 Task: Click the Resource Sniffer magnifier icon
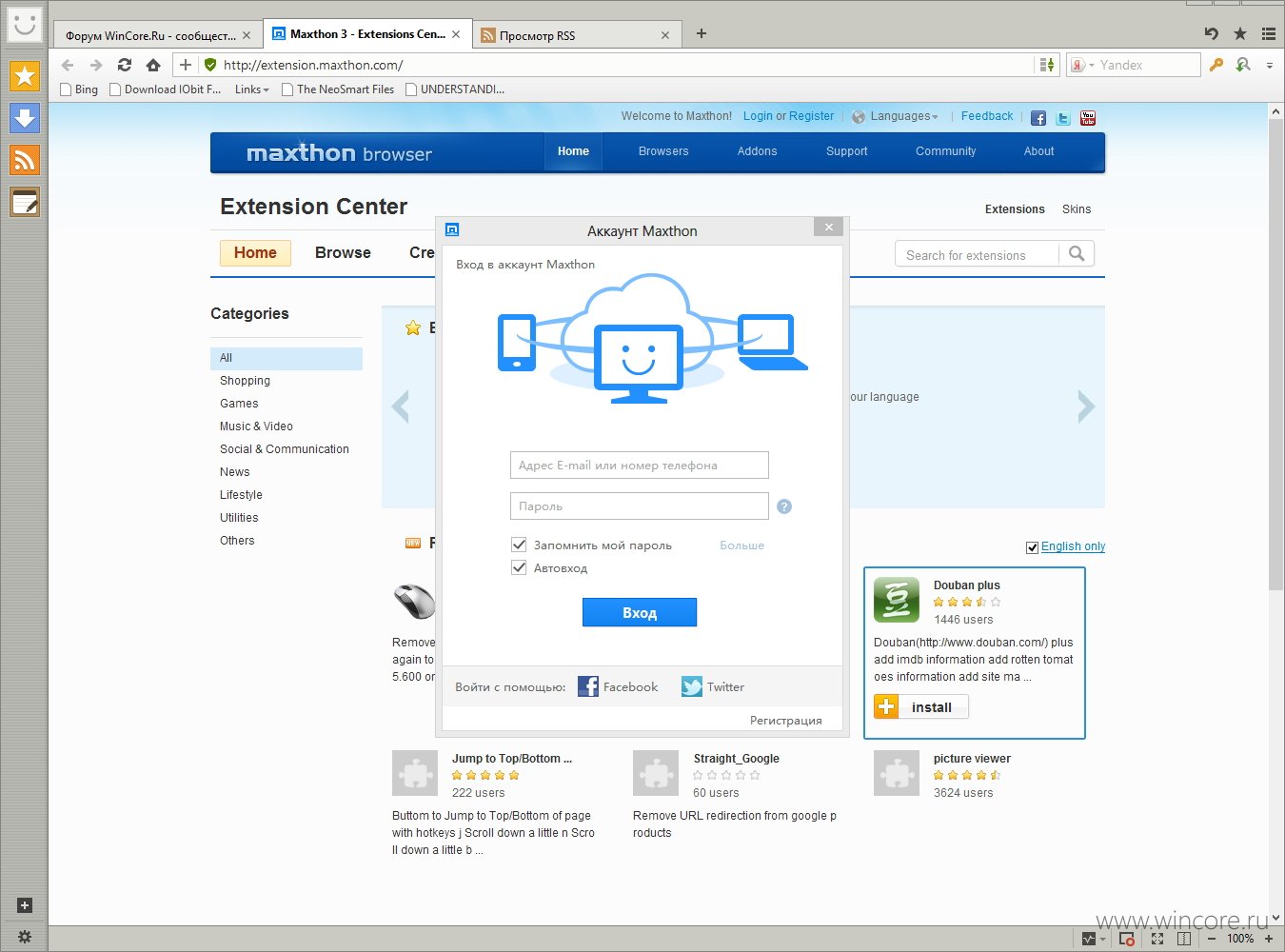click(1243, 65)
